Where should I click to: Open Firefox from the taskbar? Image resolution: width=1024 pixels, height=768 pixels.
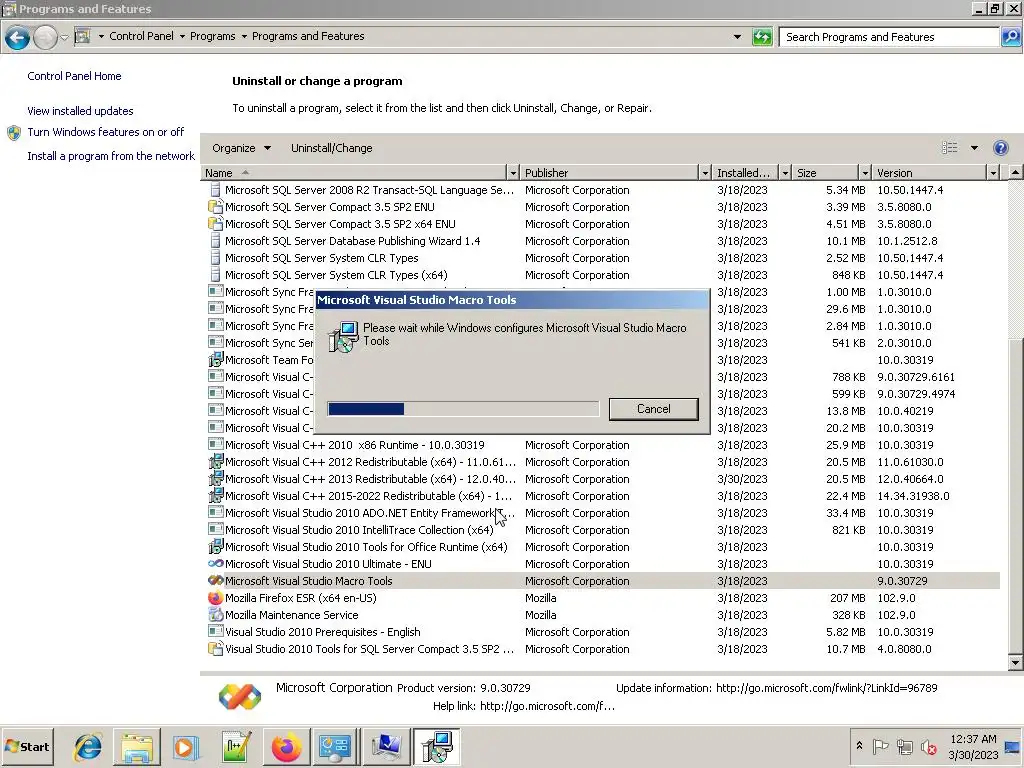coord(286,747)
